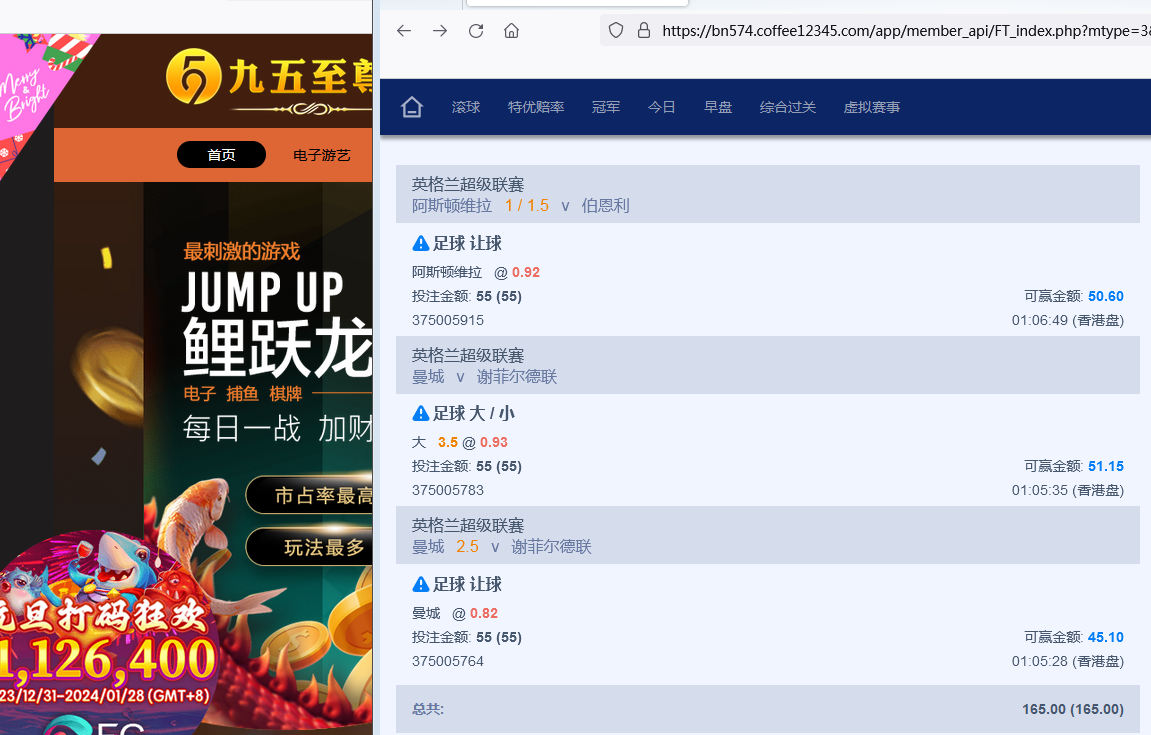Click bet number 375005783
This screenshot has height=735, width=1151.
(x=448, y=490)
